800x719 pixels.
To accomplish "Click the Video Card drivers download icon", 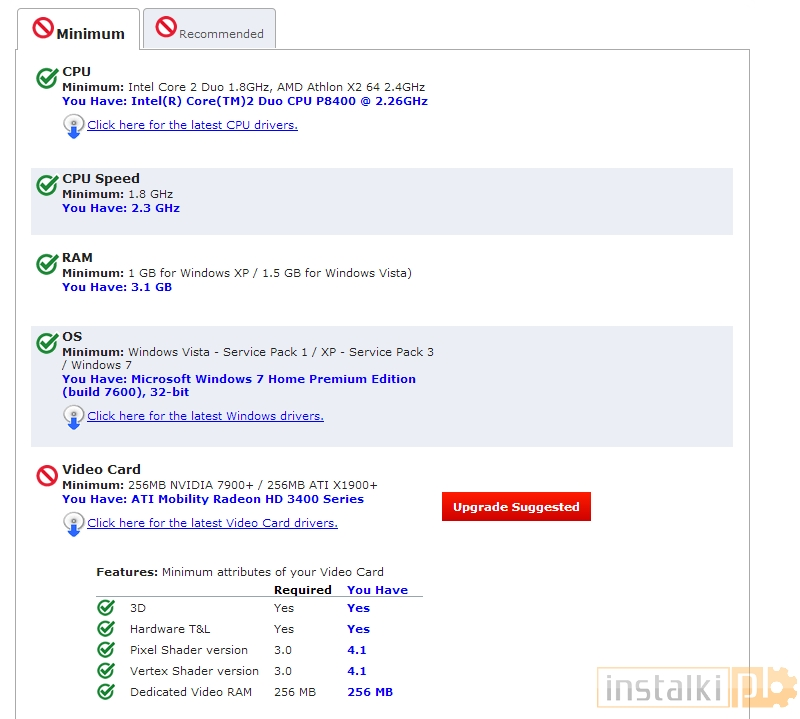I will click(73, 525).
